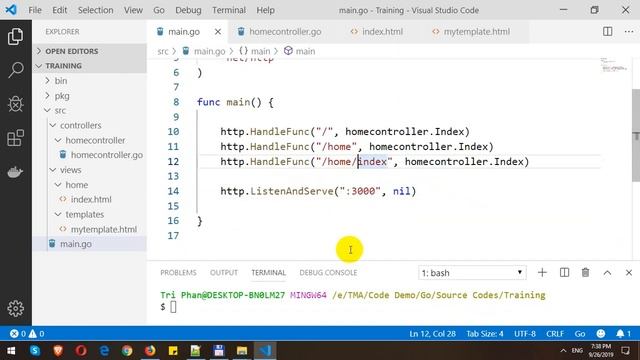Image resolution: width=640 pixels, height=360 pixels.
Task: Switch to the Debug Console tab
Action: [x=328, y=273]
